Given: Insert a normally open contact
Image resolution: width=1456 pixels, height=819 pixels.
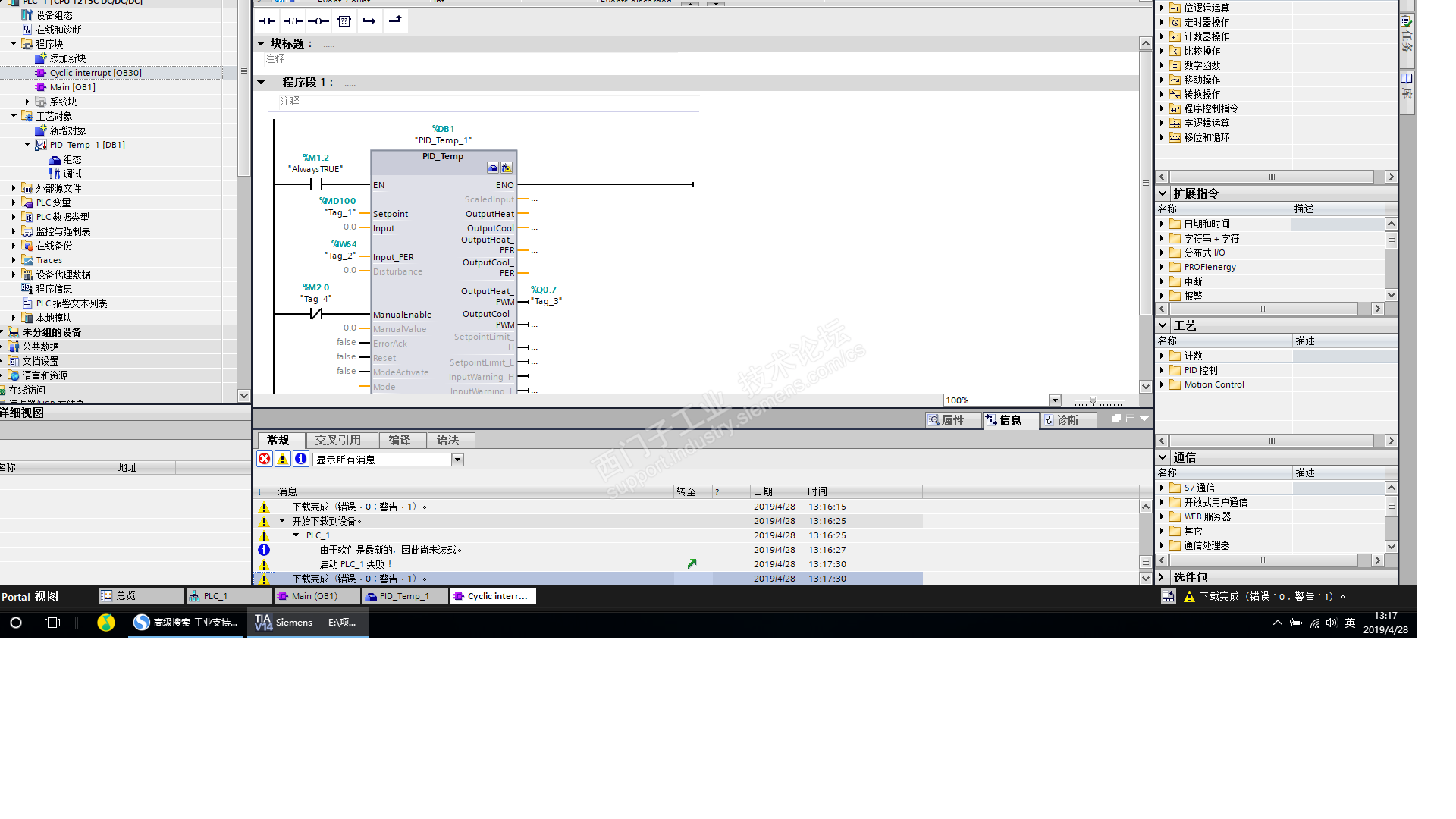Looking at the screenshot, I should (x=267, y=21).
